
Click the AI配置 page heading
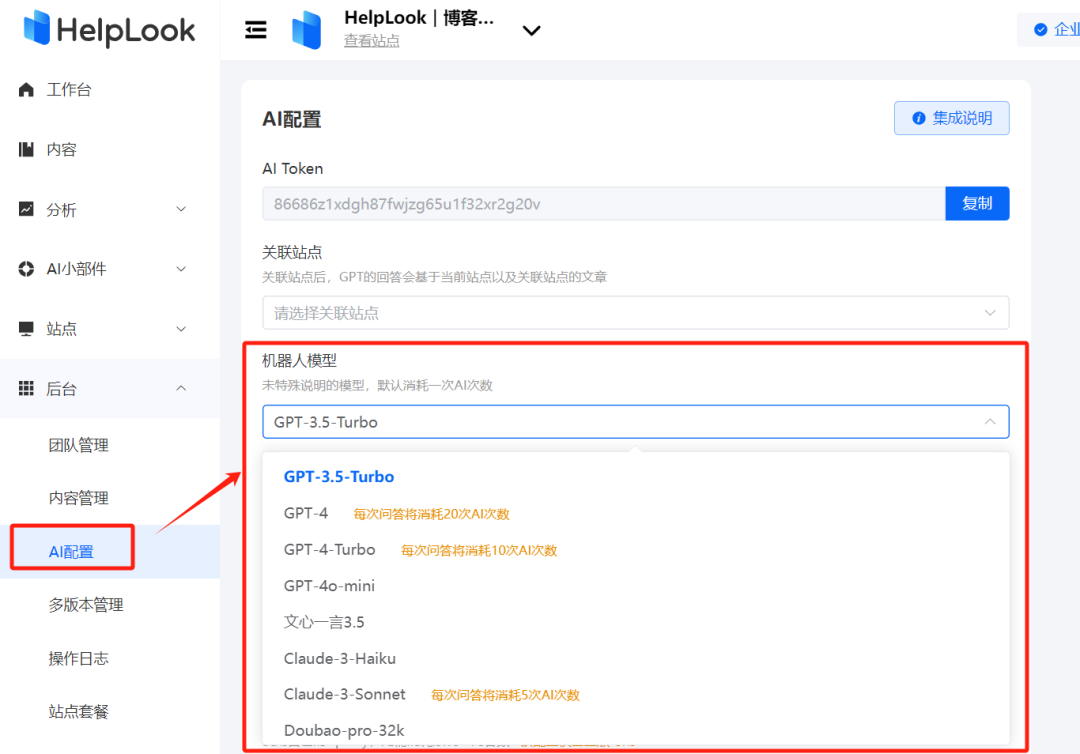click(x=292, y=120)
